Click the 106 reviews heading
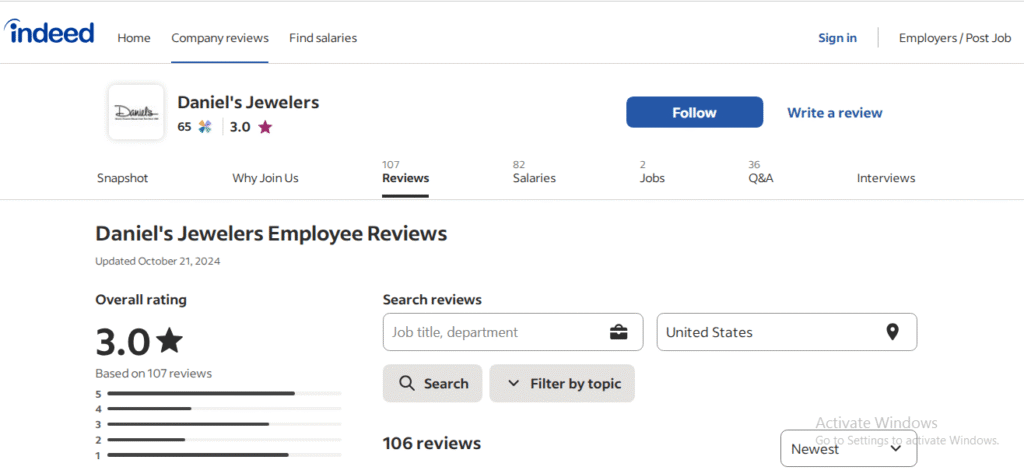The image size is (1024, 474). point(432,443)
